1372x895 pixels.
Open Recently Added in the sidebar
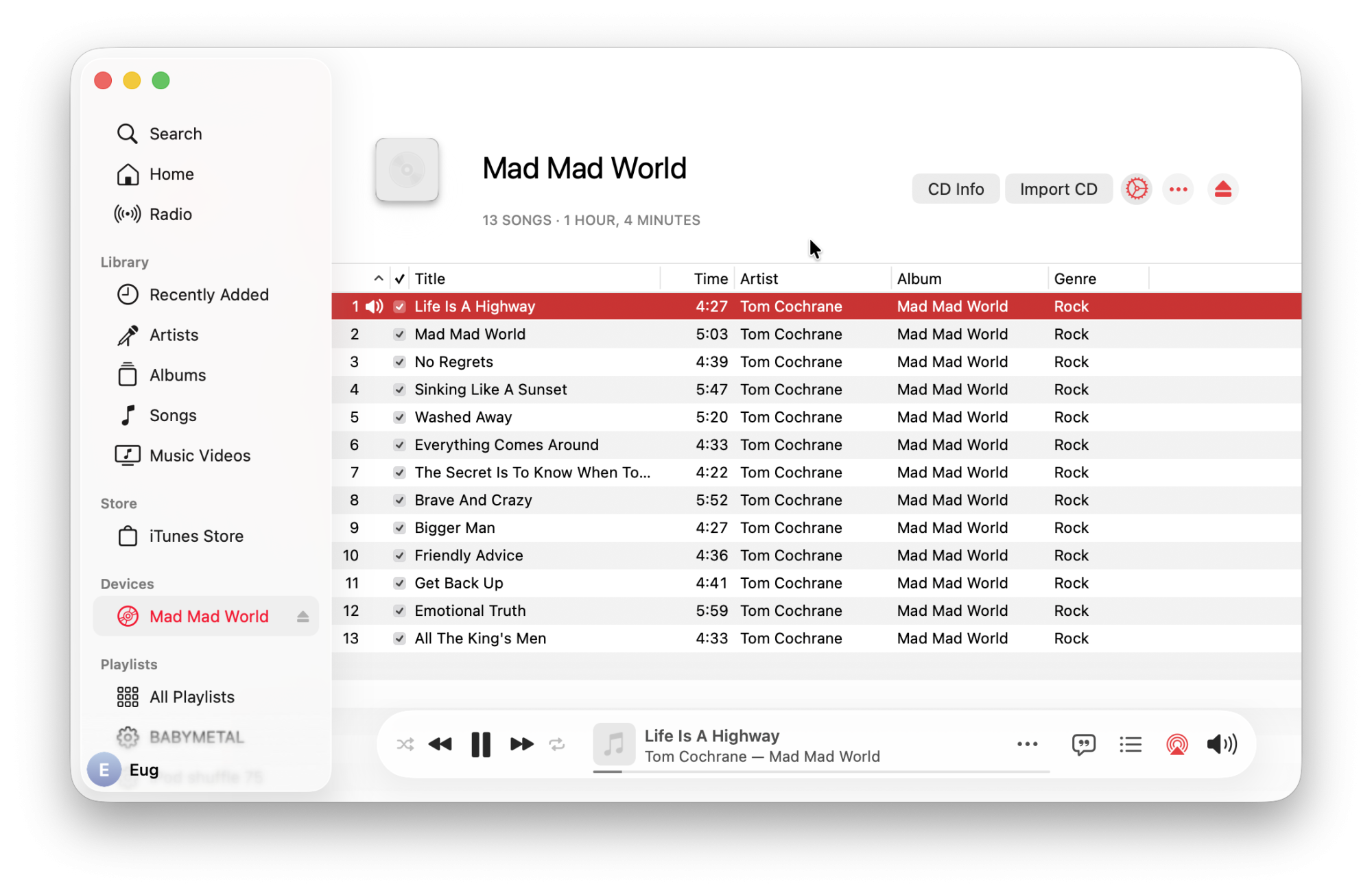point(209,295)
